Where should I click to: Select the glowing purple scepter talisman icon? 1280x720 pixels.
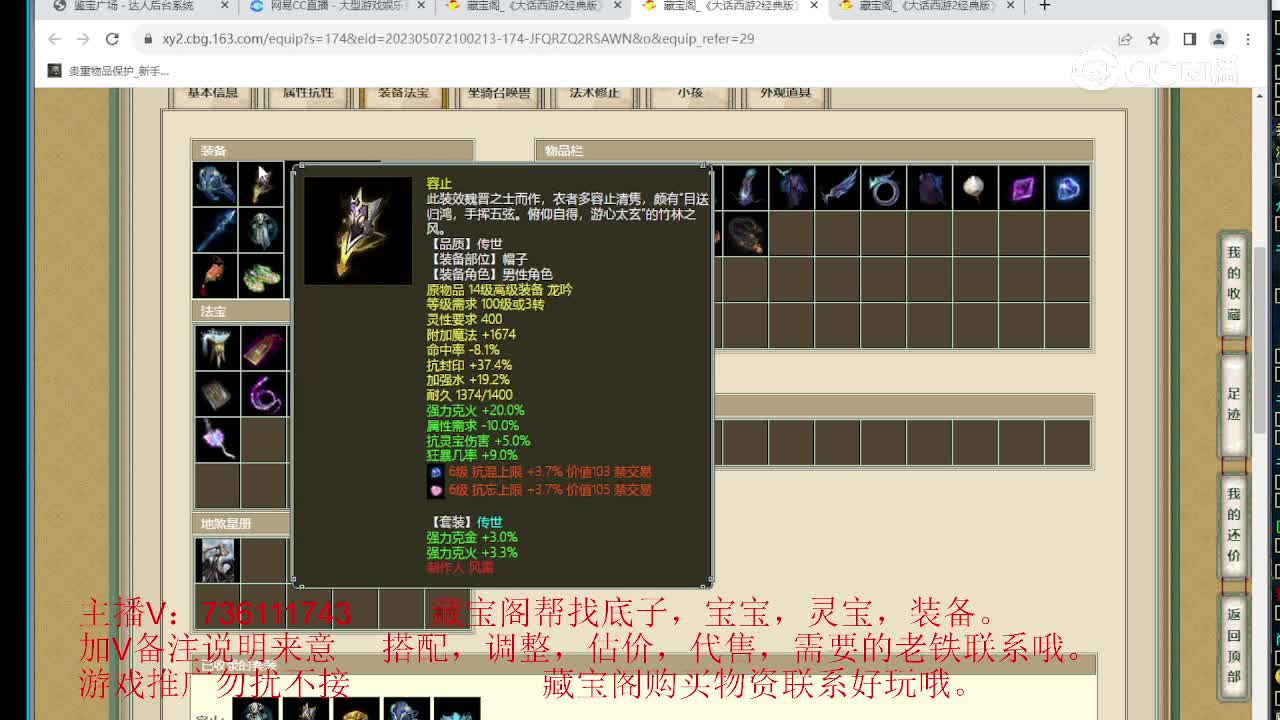216,440
